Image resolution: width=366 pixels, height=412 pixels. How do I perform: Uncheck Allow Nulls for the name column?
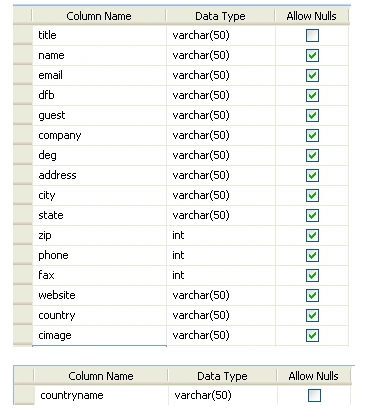coord(312,55)
